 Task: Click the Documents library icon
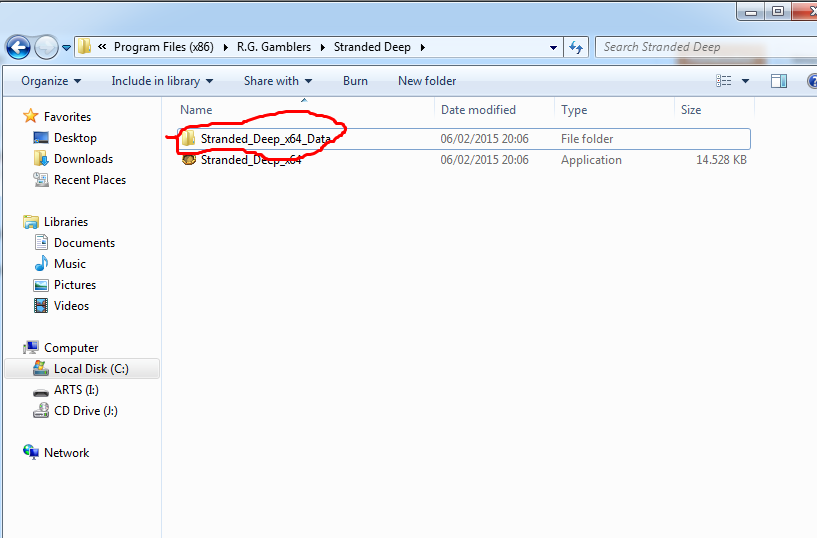coord(41,242)
